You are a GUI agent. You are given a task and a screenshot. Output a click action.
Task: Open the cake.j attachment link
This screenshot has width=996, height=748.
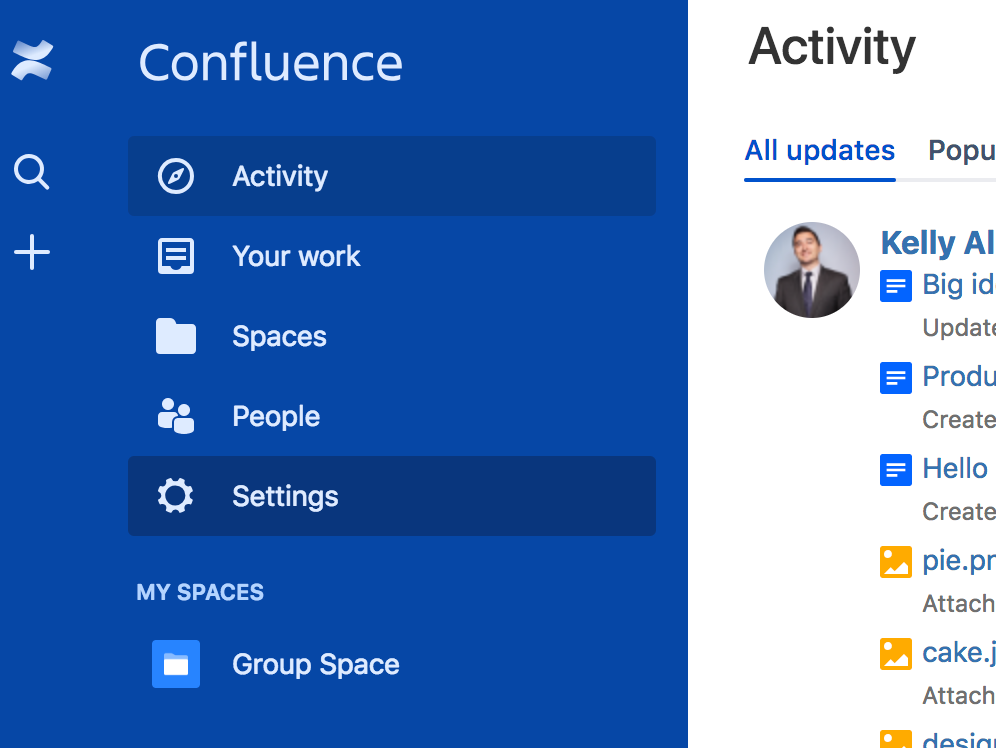click(959, 653)
